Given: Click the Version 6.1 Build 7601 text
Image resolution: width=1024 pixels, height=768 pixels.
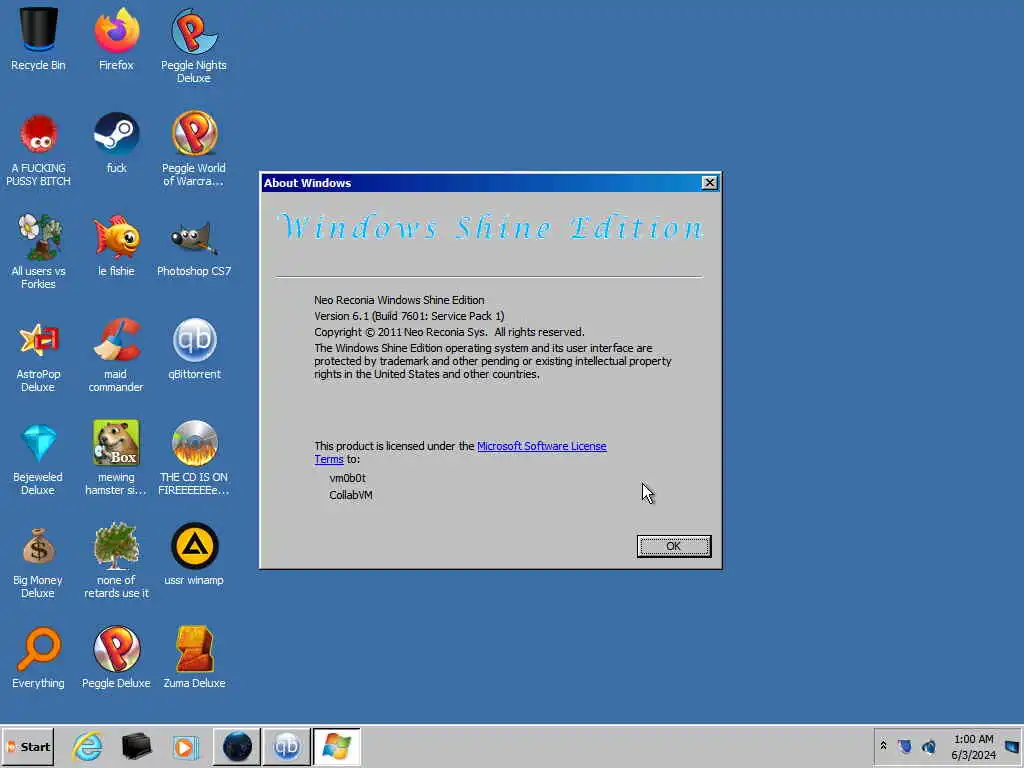Looking at the screenshot, I should tap(409, 316).
